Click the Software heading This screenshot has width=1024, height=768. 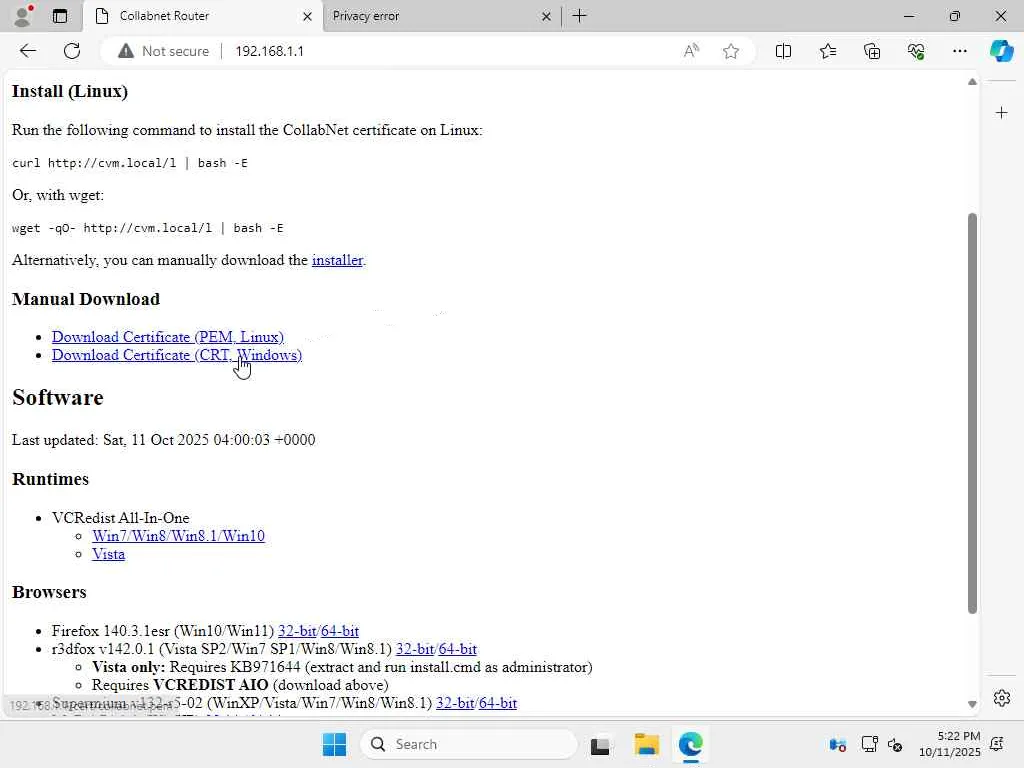coord(57,398)
